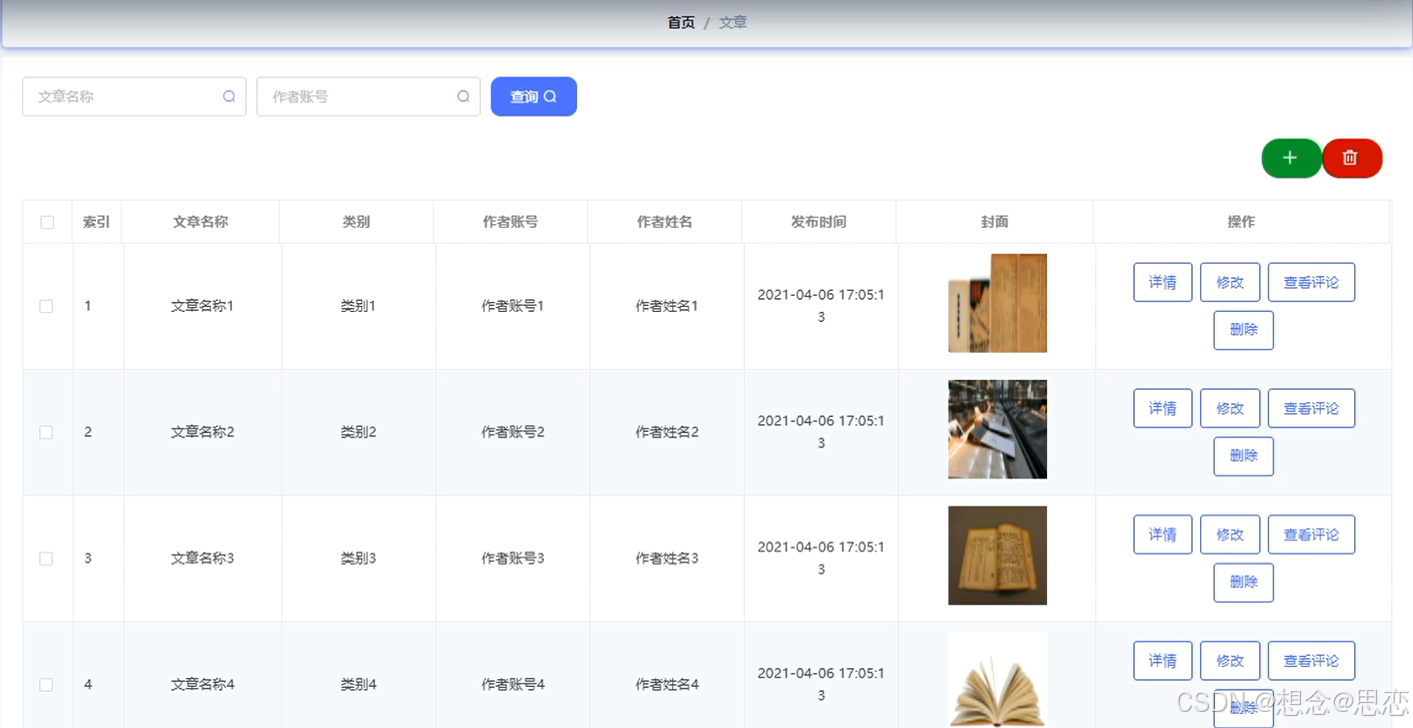This screenshot has height=728, width=1413.
Task: Open 详情 for 文章名称2
Action: tap(1163, 408)
